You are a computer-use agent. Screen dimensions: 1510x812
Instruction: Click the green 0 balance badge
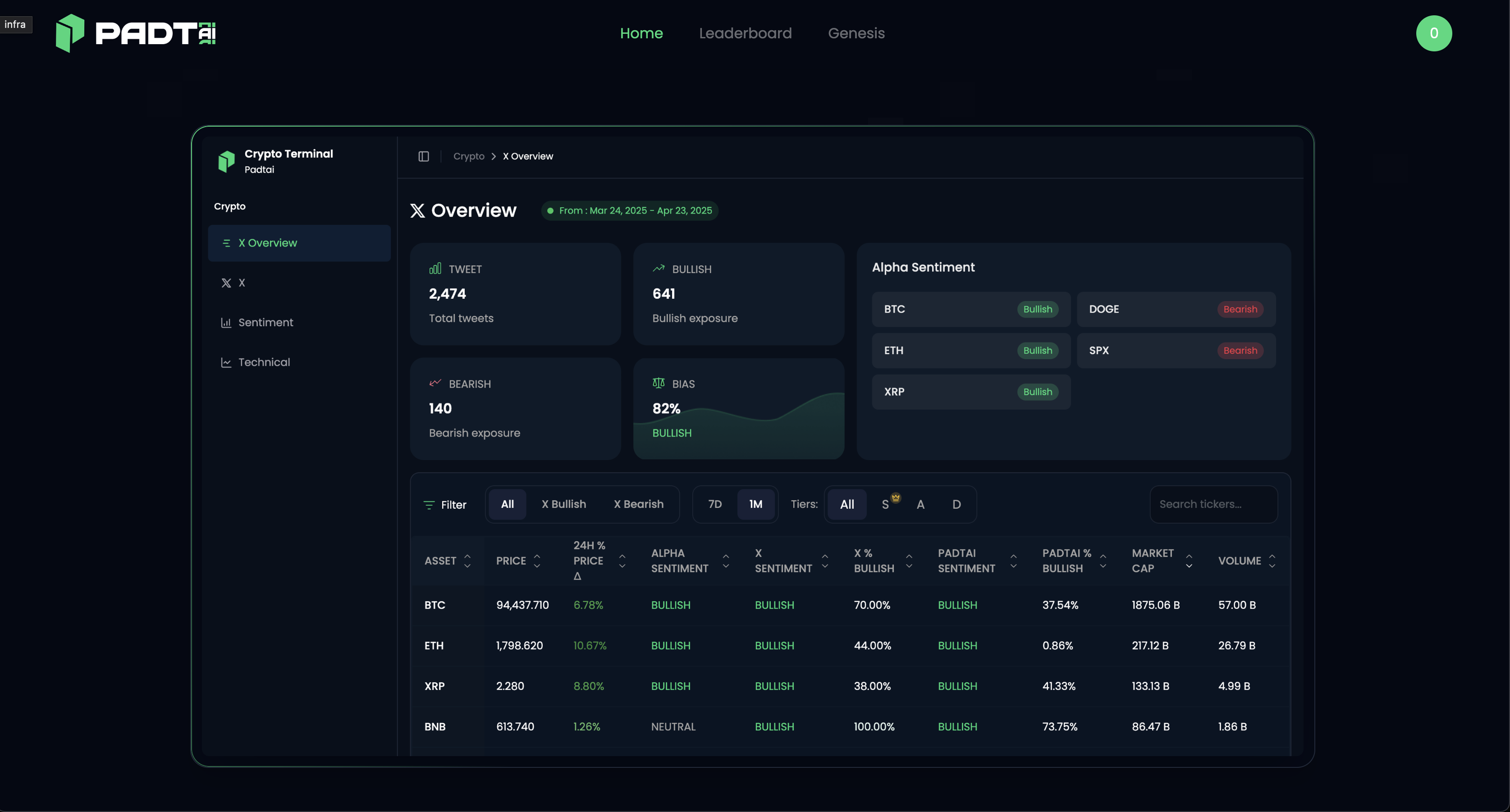pyautogui.click(x=1434, y=33)
